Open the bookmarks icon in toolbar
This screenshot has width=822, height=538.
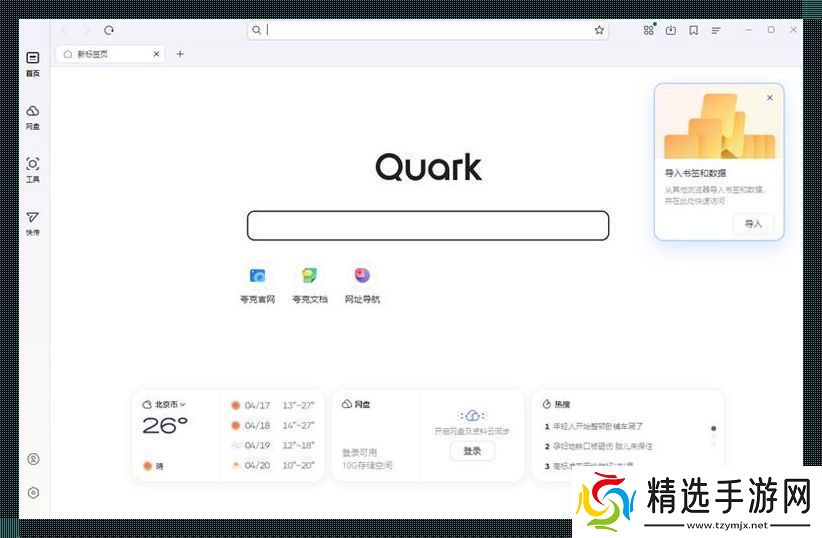[693, 30]
